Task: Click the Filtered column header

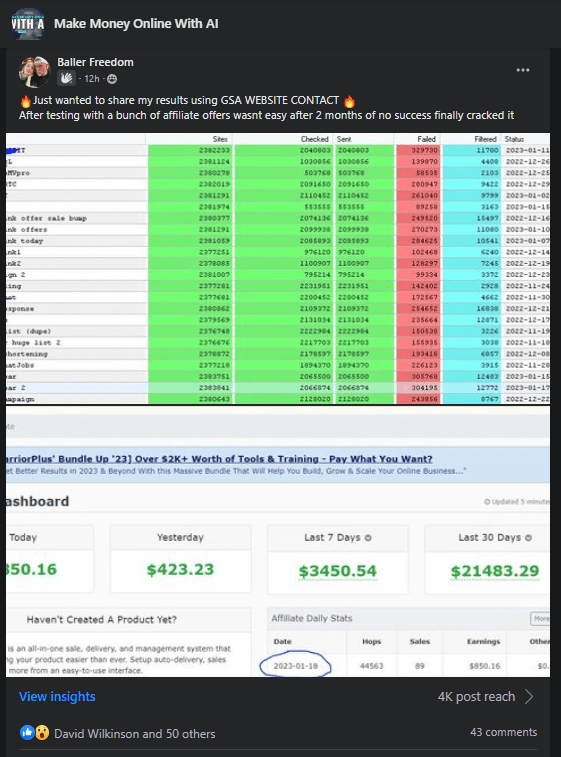Action: [485, 139]
